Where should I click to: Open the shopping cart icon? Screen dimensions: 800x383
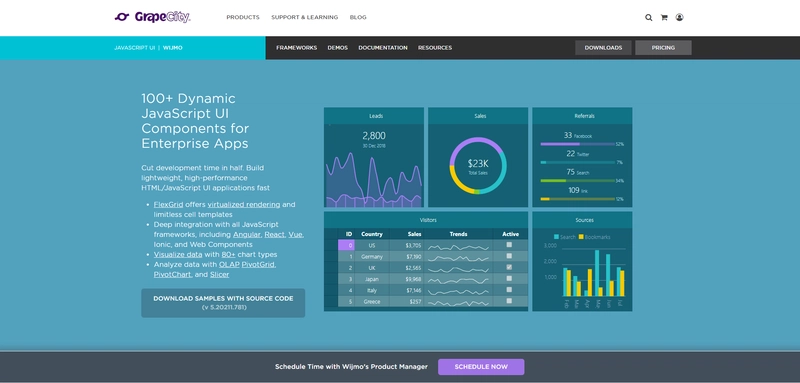click(664, 17)
